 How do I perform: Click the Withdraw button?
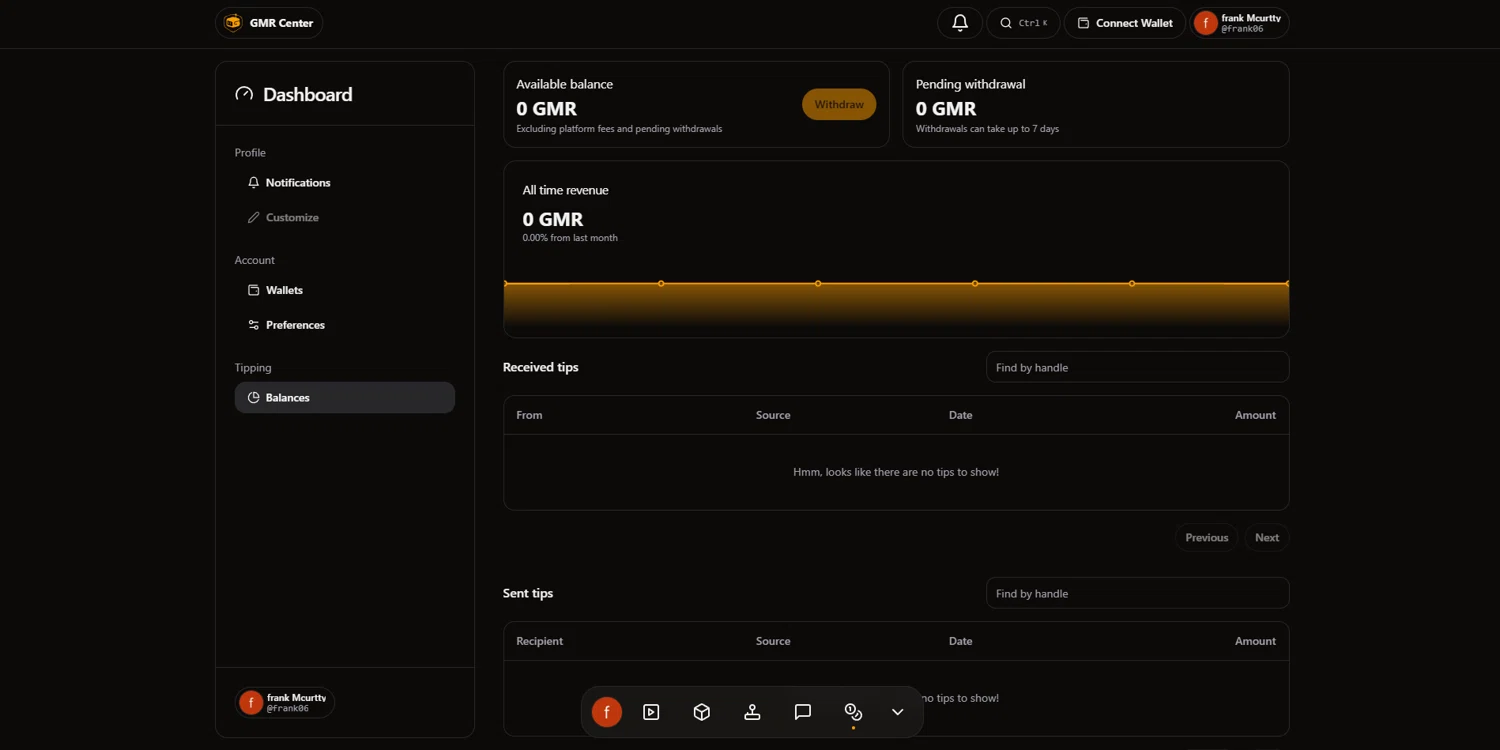[x=839, y=105]
